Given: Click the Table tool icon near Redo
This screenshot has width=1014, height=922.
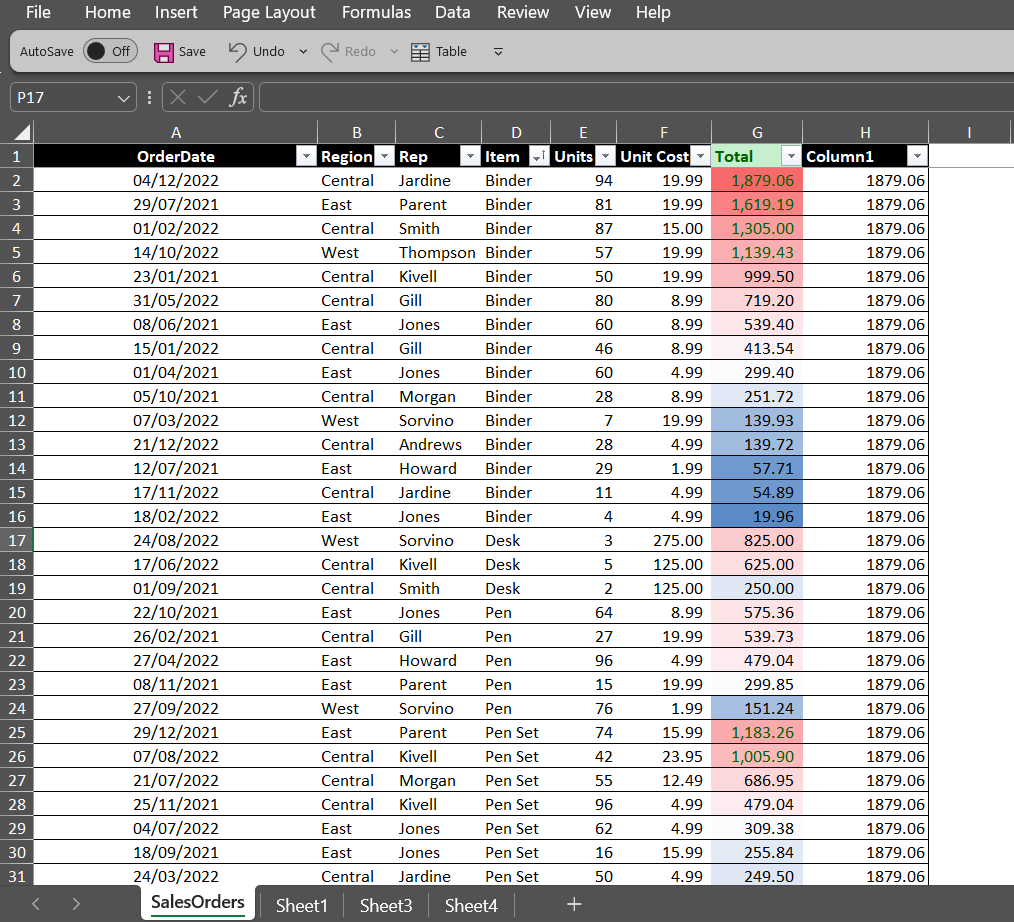Looking at the screenshot, I should click(420, 51).
